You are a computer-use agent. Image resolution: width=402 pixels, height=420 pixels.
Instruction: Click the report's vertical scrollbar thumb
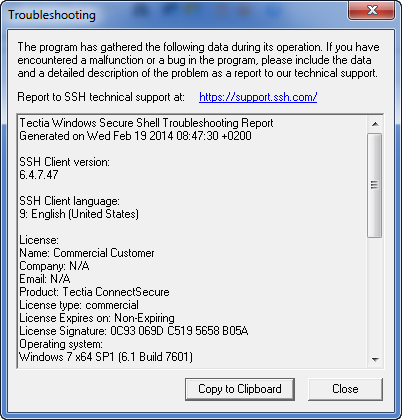375,185
